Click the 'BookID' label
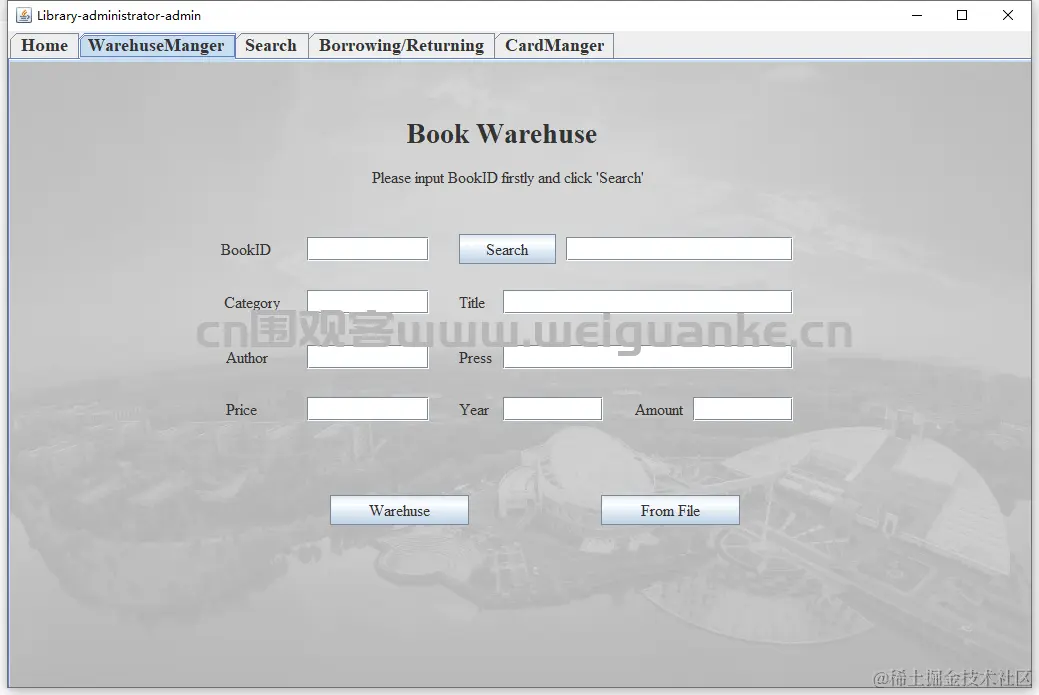The image size is (1039, 695). point(246,250)
